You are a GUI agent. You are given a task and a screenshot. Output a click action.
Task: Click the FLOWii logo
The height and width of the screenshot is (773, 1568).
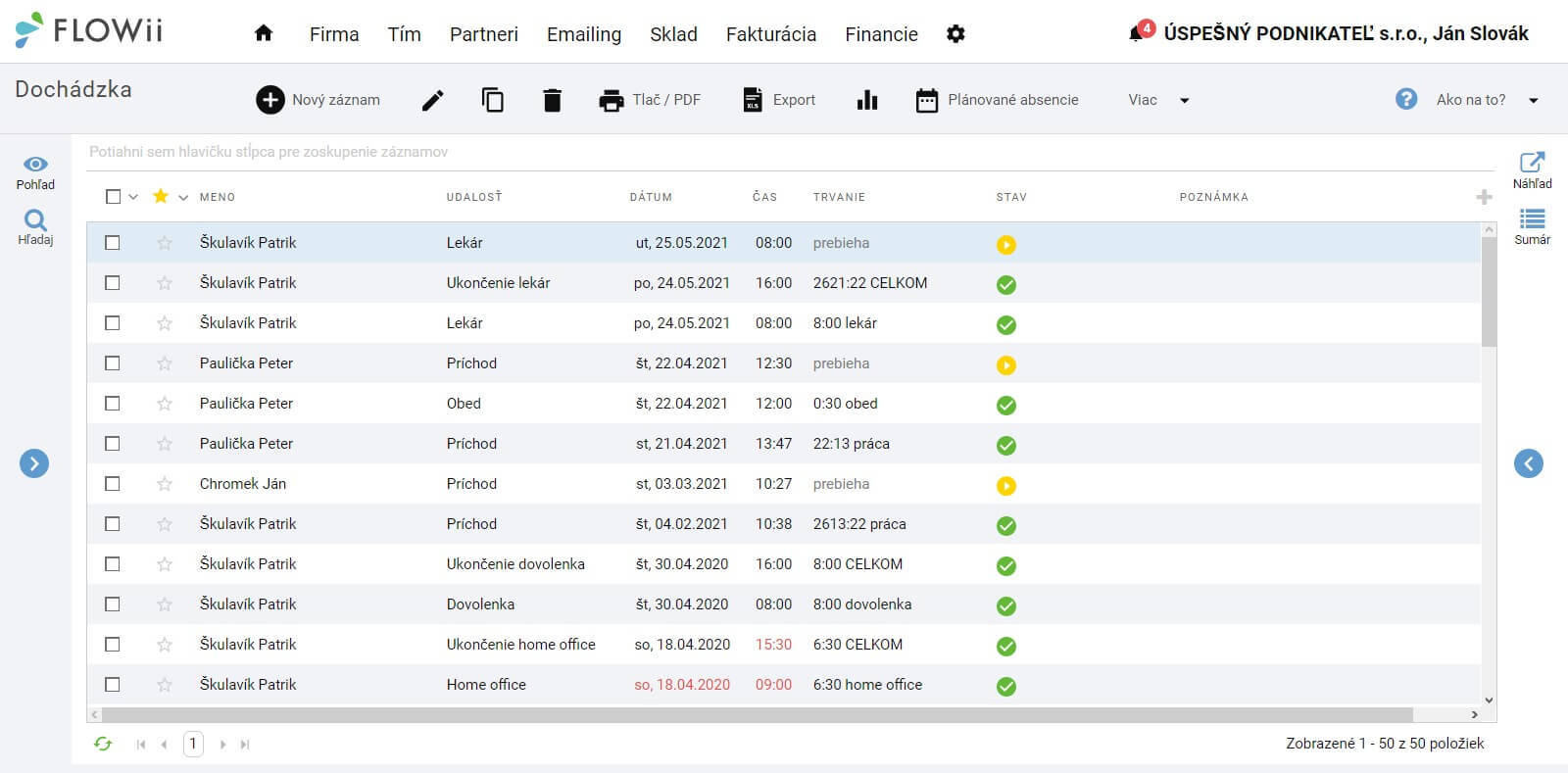click(89, 30)
